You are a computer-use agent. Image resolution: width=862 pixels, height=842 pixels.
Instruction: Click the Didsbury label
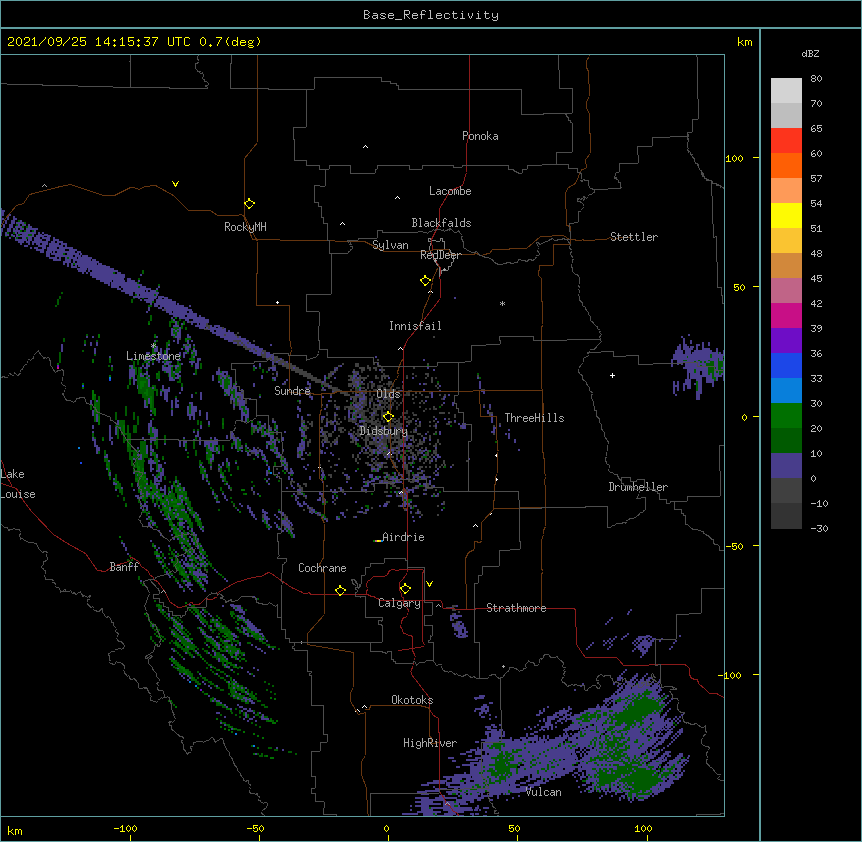[383, 431]
